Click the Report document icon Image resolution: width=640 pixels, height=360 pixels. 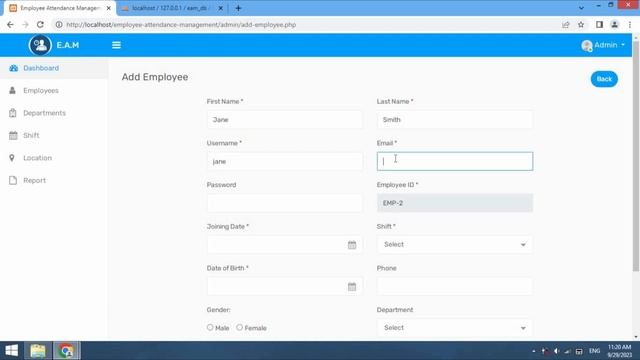click(x=13, y=180)
